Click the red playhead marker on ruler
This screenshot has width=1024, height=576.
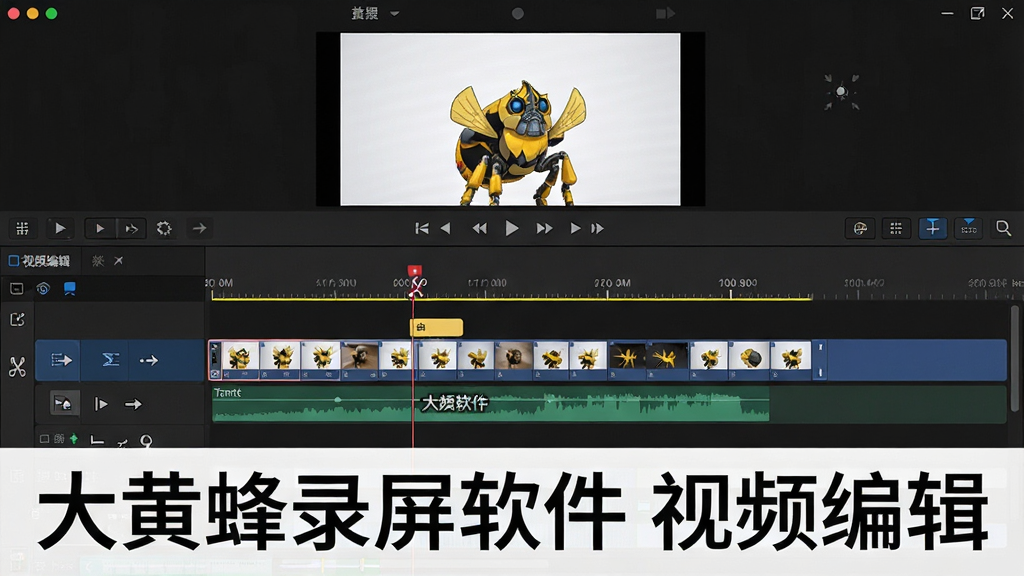(x=415, y=270)
